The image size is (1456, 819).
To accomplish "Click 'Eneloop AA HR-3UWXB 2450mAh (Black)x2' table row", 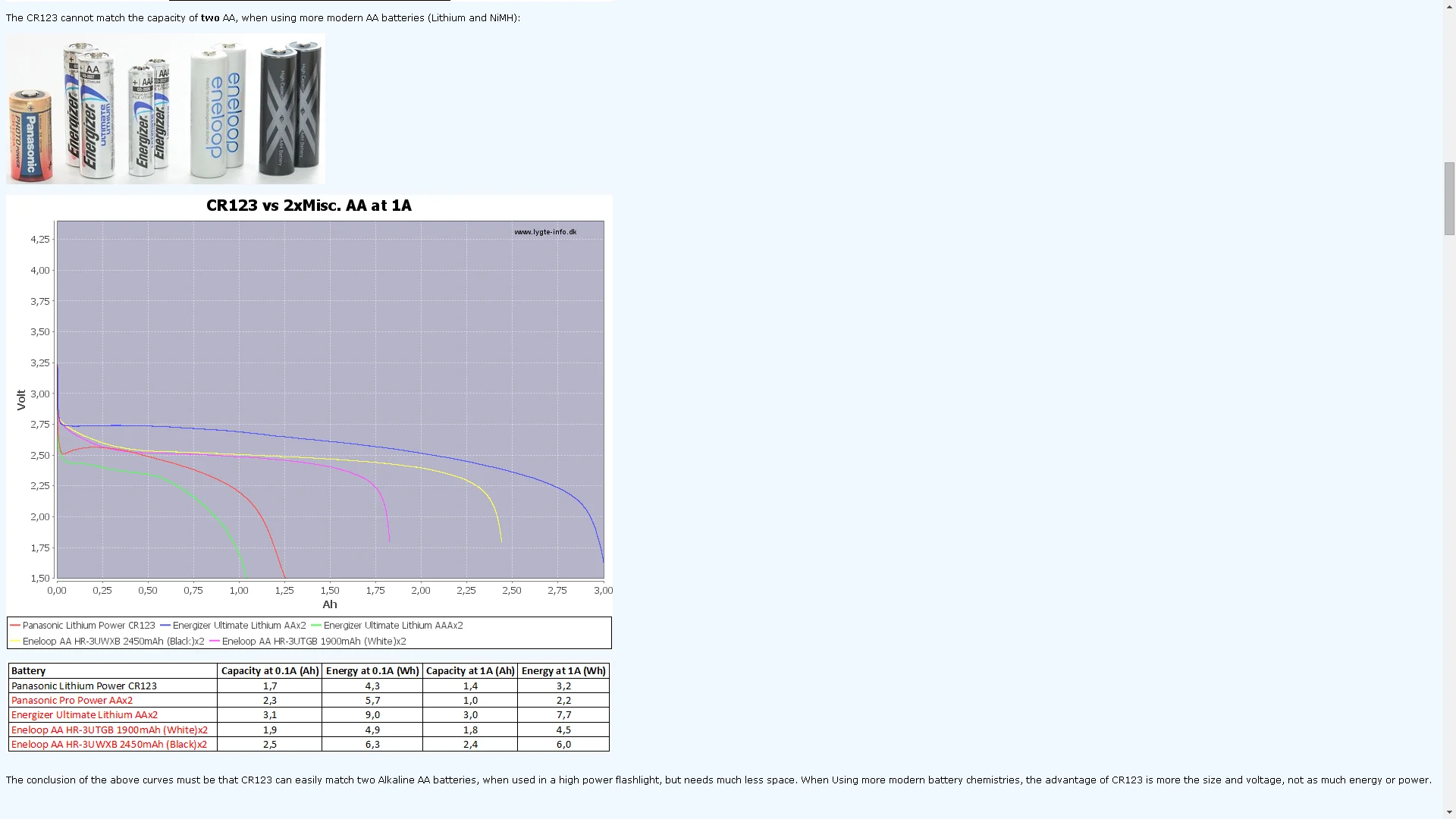I will click(309, 745).
